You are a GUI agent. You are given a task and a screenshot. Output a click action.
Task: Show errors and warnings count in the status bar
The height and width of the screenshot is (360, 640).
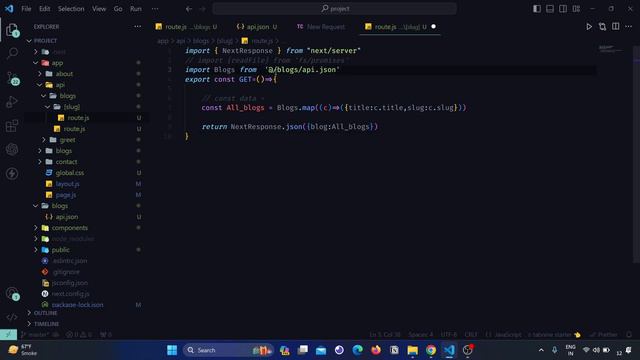79,334
